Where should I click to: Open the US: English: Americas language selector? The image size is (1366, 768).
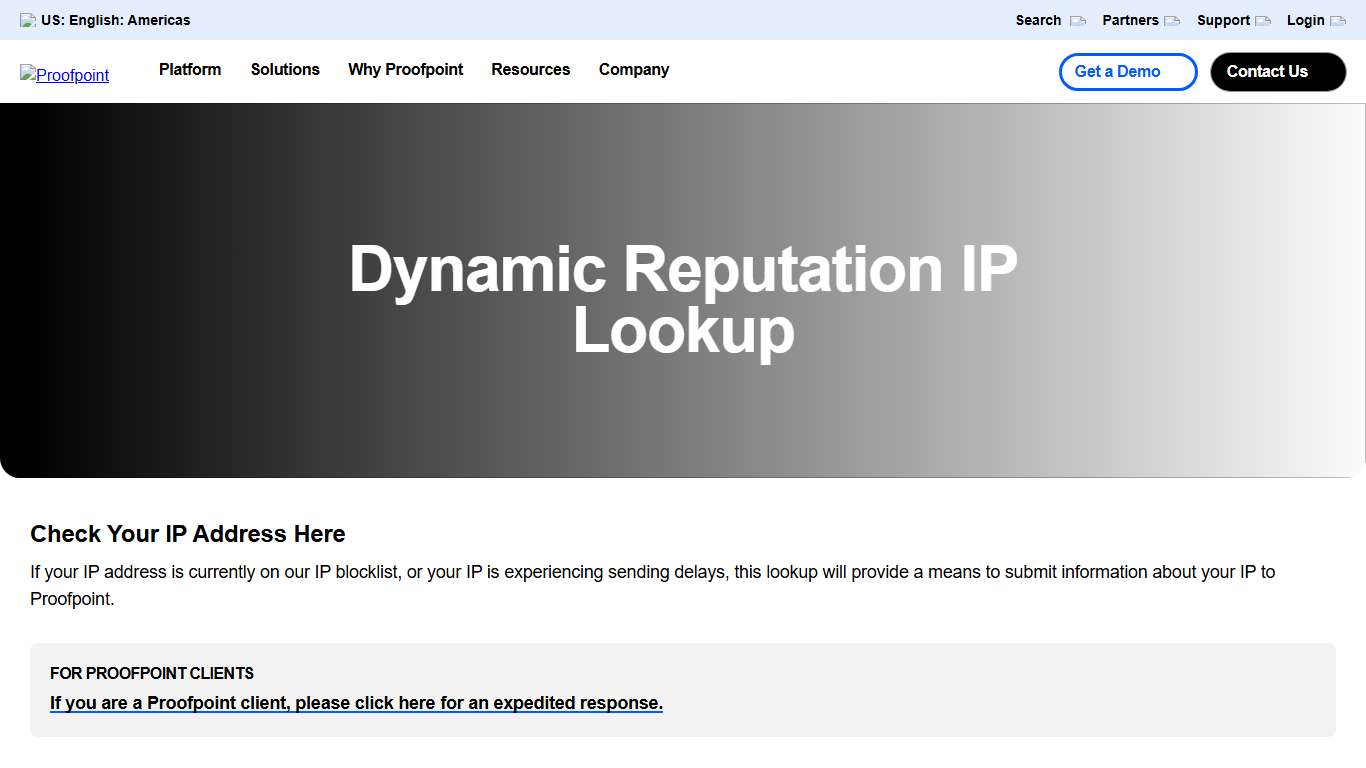pyautogui.click(x=113, y=19)
